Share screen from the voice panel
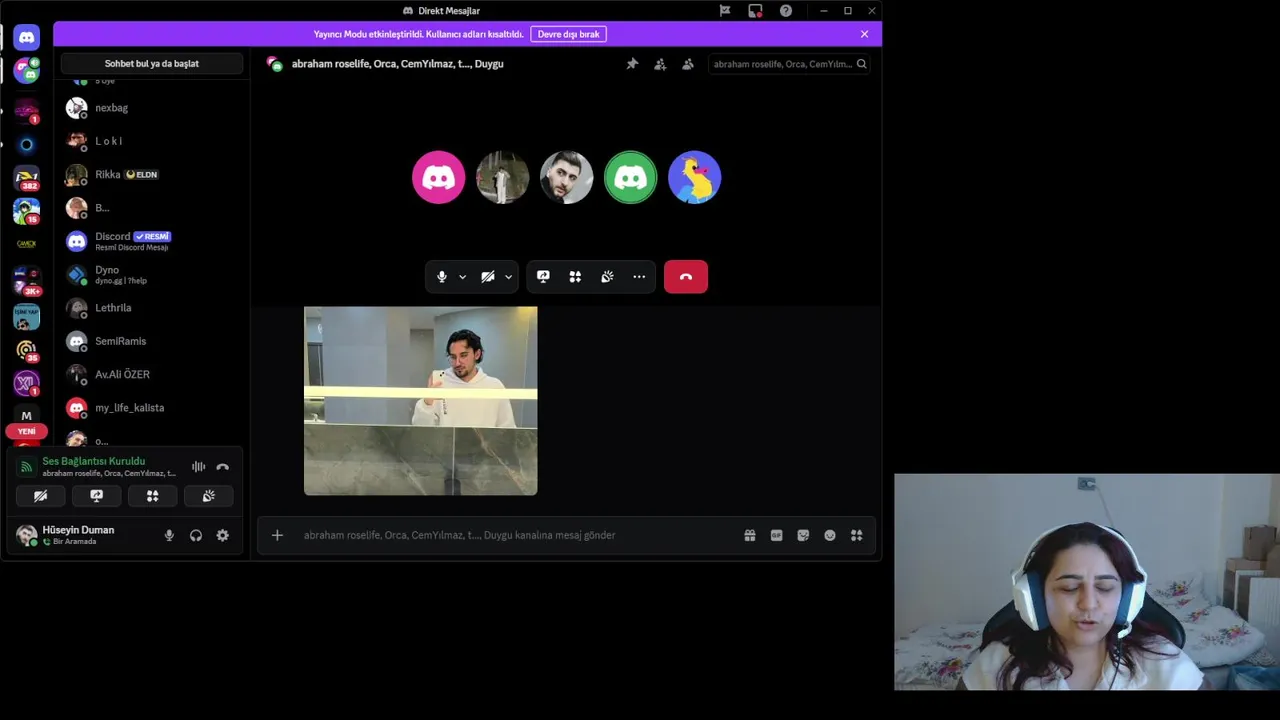 click(x=96, y=496)
